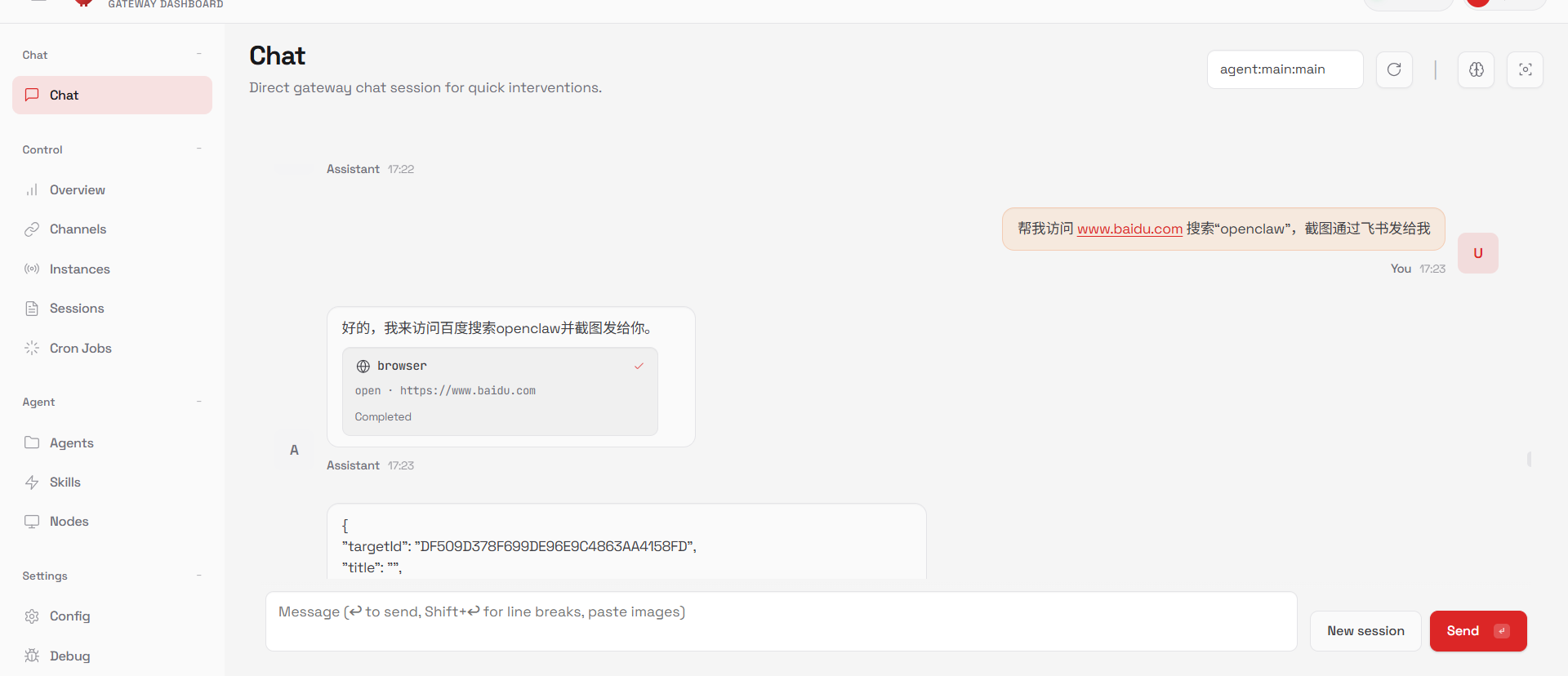This screenshot has height=676, width=1568.
Task: Click the targetId JSON line
Action: point(519,547)
